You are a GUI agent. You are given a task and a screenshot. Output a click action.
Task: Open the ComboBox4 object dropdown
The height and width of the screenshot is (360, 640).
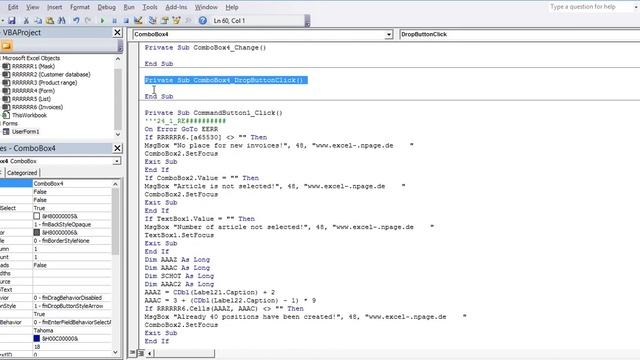pos(389,35)
